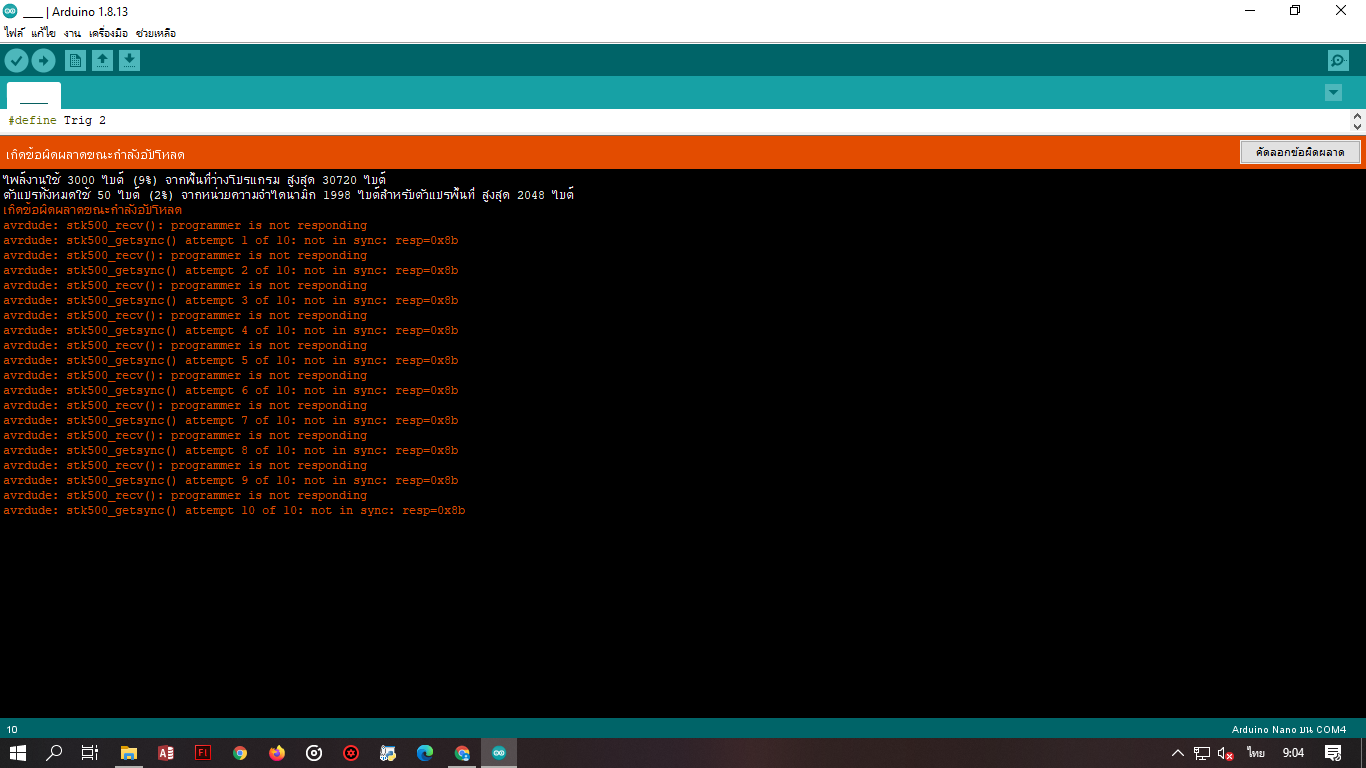Open the white circular ring taskbar app
Screen dimensions: 1366x768
coord(314,753)
